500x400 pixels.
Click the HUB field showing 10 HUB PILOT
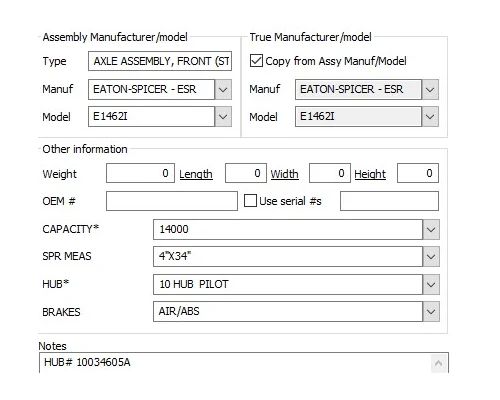(x=288, y=284)
